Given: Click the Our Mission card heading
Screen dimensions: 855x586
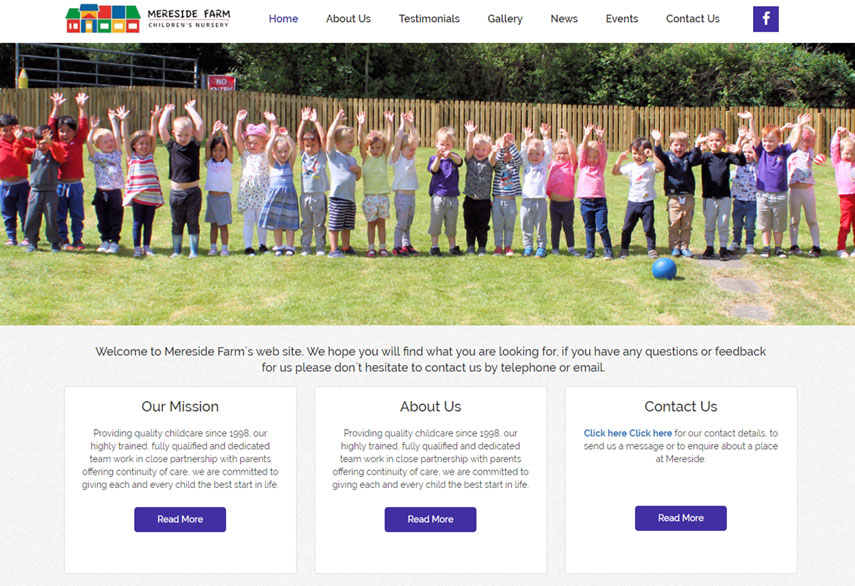Looking at the screenshot, I should pos(180,407).
